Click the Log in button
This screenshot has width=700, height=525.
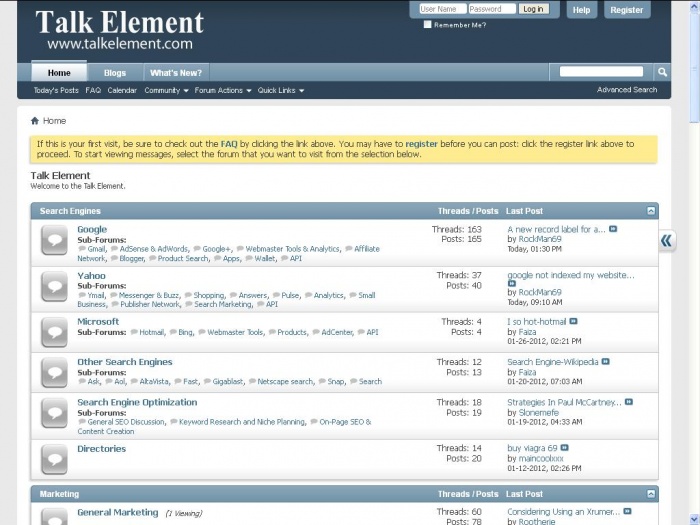pos(533,9)
